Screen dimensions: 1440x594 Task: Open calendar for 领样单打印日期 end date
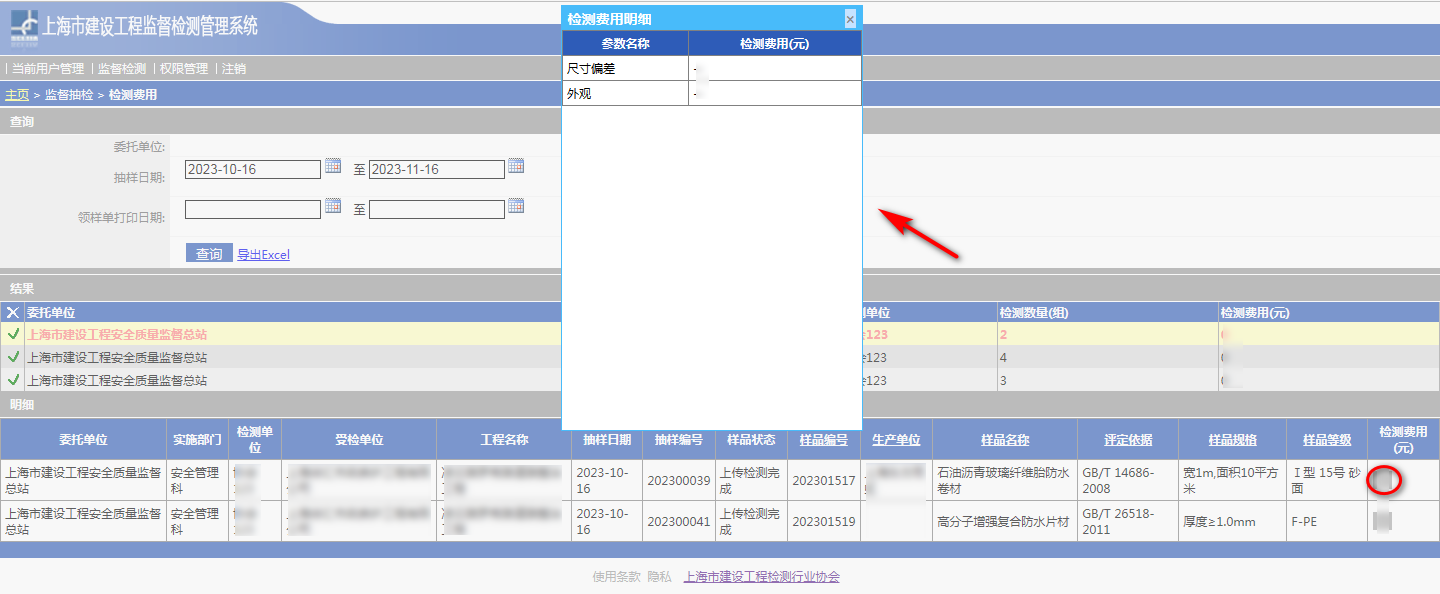point(516,207)
